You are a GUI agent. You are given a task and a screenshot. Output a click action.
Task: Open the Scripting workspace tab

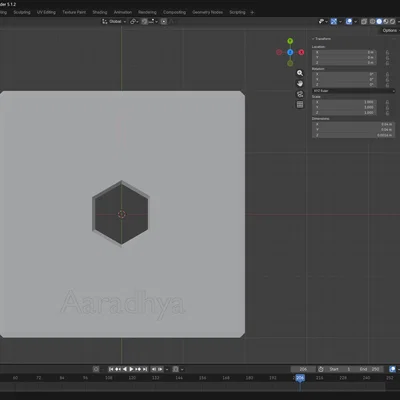click(237, 12)
